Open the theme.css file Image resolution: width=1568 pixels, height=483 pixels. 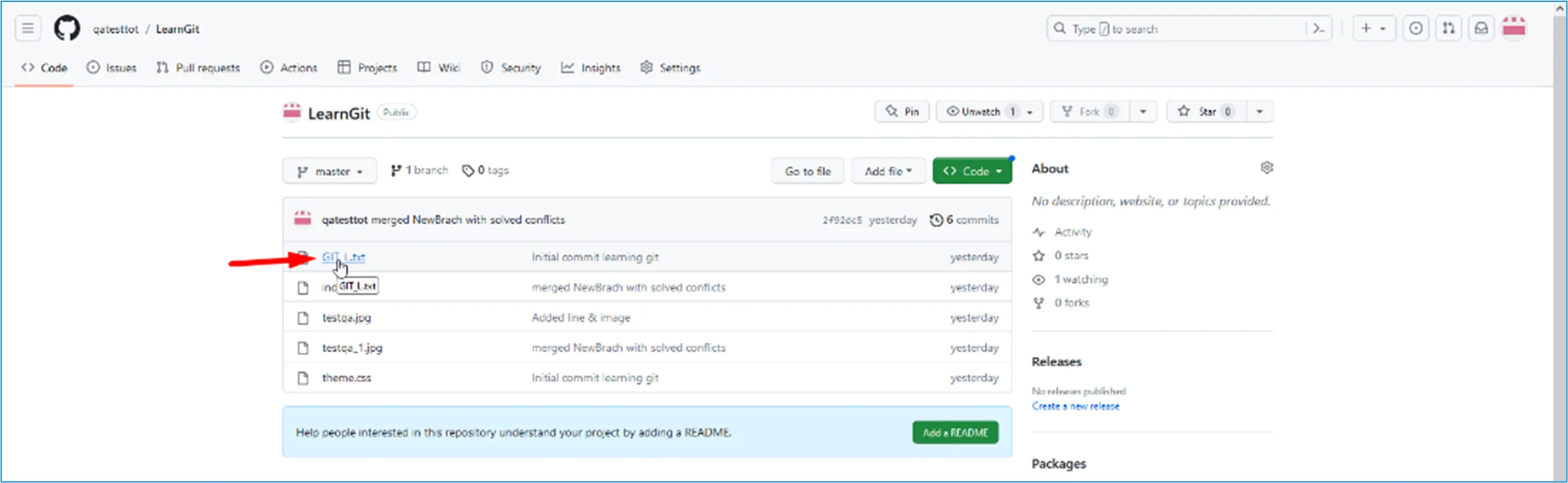click(347, 378)
